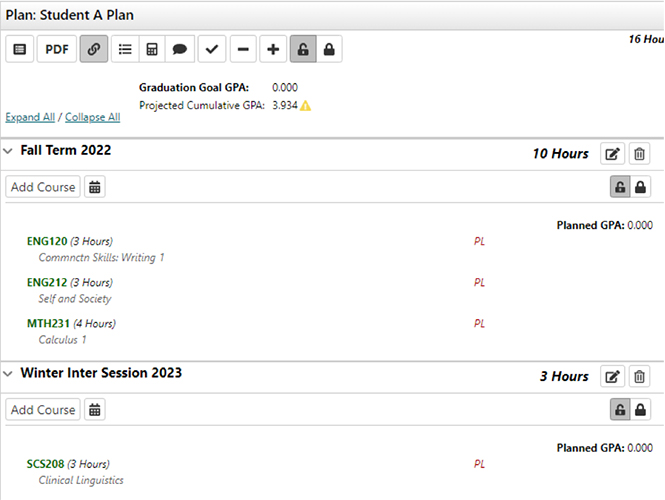665x500 pixels.
Task: Collapse the Winter Inter Session 2023 section
Action: [x=8, y=374]
